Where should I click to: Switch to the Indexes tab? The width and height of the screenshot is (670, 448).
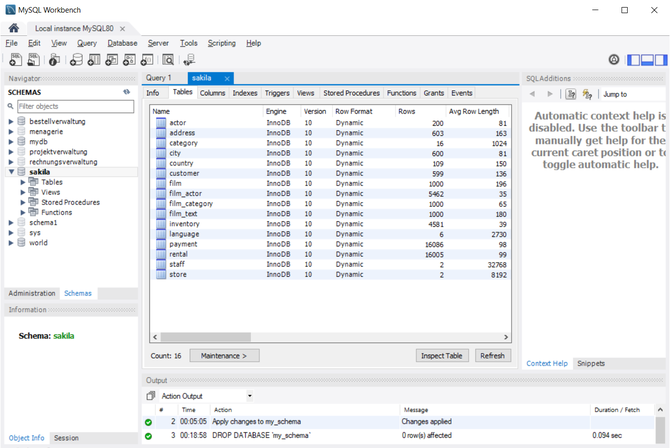click(245, 93)
